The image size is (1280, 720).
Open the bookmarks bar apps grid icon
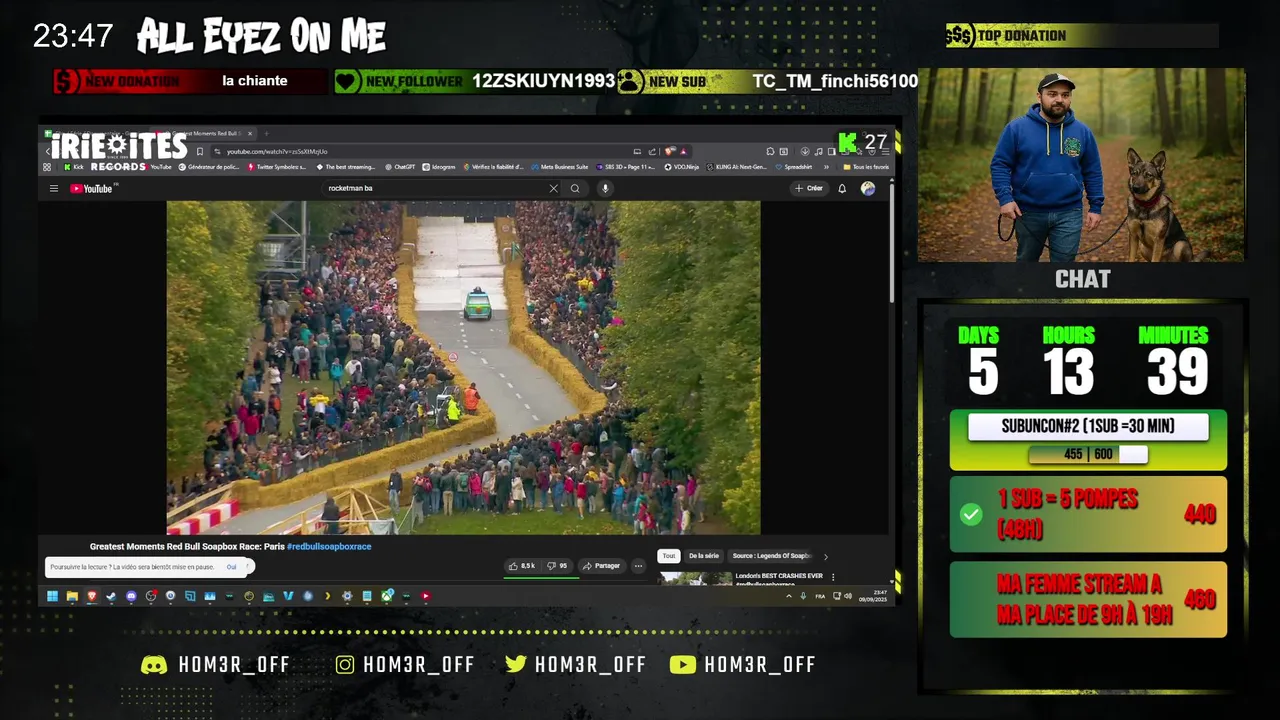[47, 167]
